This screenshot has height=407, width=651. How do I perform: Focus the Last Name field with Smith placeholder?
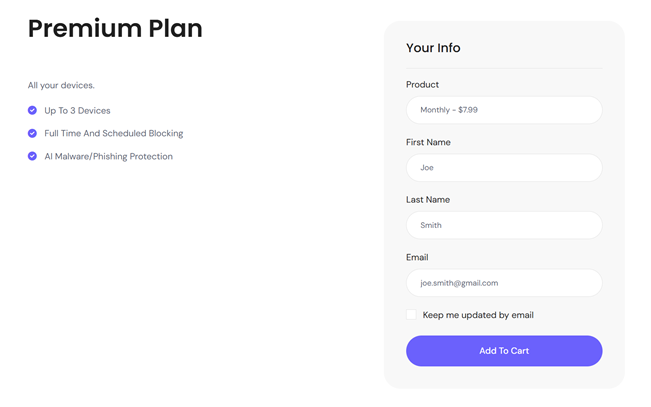tap(504, 225)
